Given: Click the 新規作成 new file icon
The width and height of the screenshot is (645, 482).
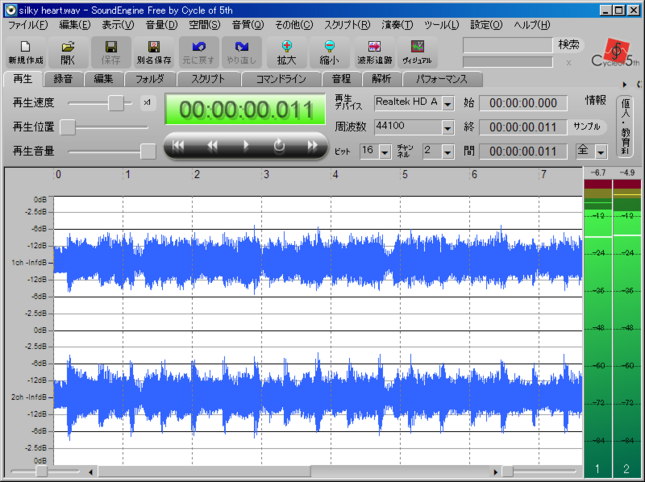Looking at the screenshot, I should point(26,52).
